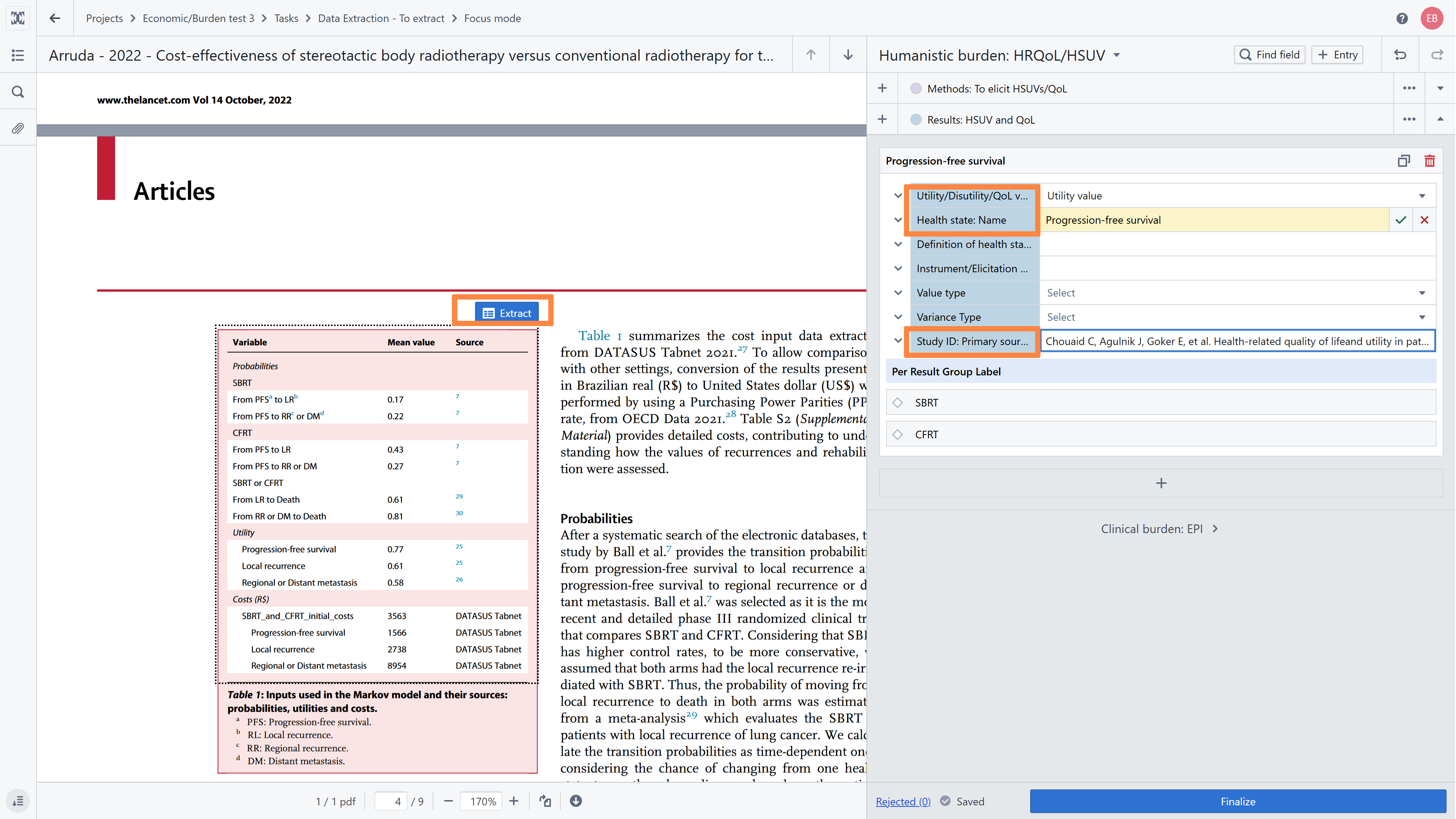Open the Variance Type Select dropdown
The height and width of the screenshot is (819, 1456).
(1237, 317)
